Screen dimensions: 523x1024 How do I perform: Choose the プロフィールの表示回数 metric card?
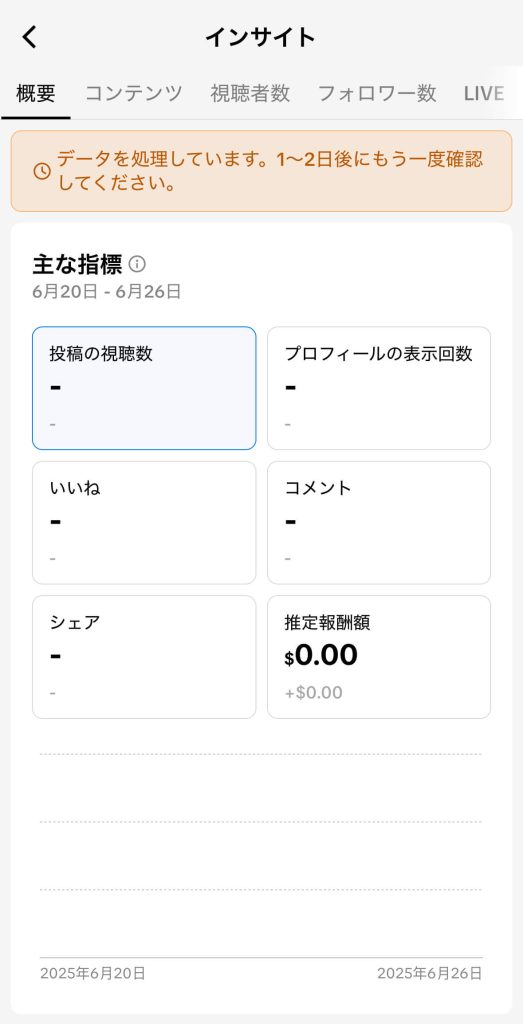(379, 388)
